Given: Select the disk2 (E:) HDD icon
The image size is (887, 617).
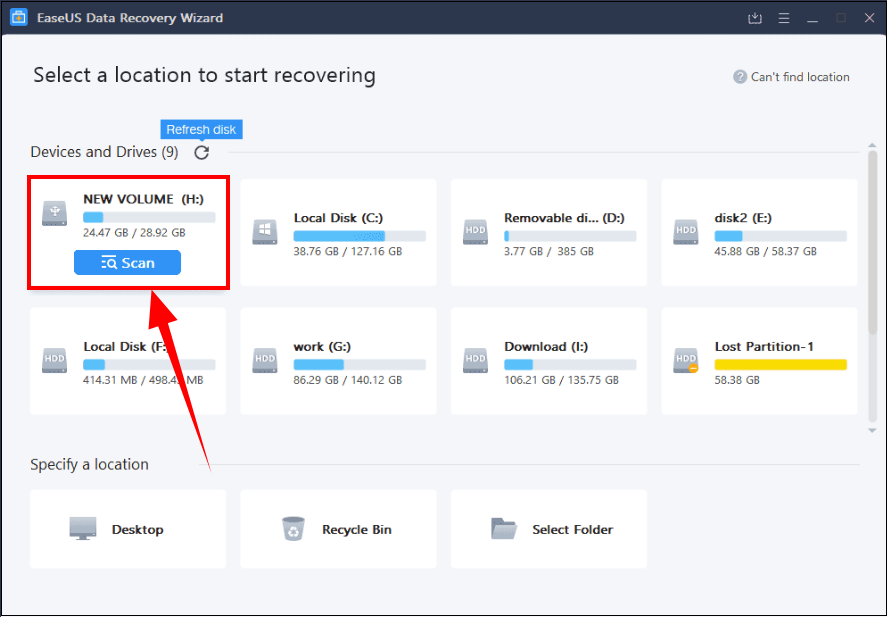Looking at the screenshot, I should point(686,232).
